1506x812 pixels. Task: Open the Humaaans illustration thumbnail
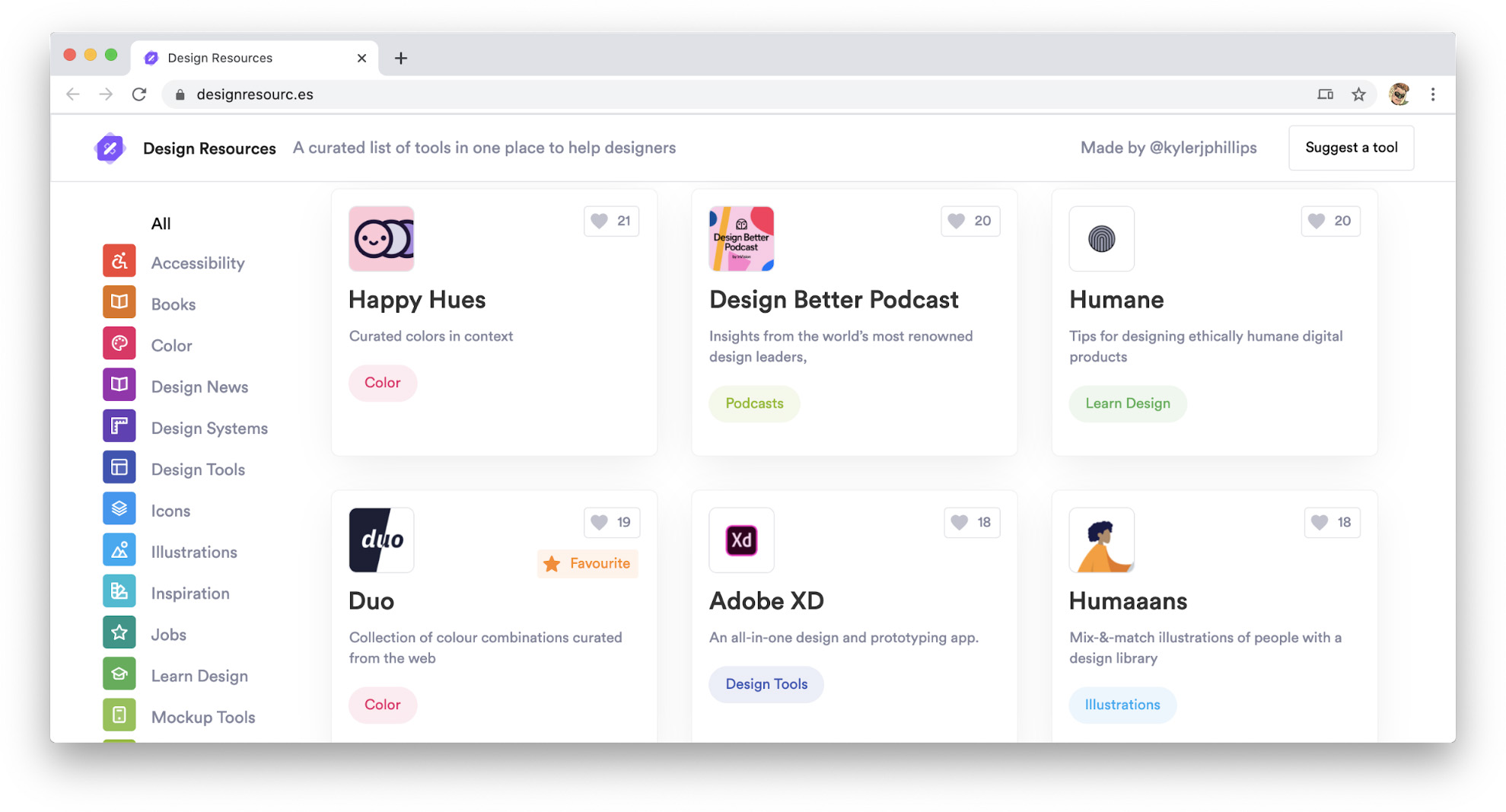pyautogui.click(x=1101, y=540)
